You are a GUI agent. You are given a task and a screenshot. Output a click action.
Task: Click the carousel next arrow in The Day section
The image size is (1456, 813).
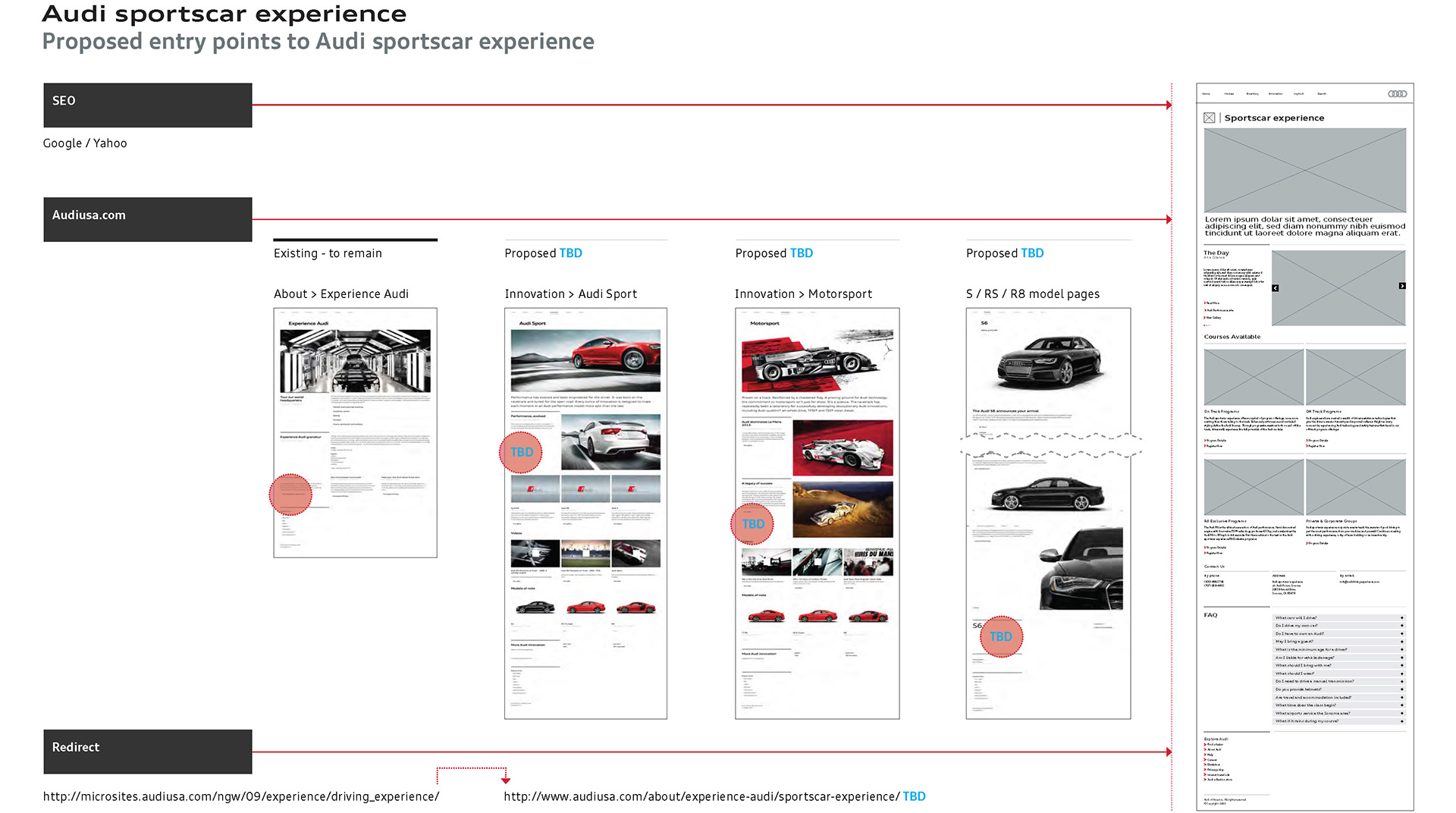[1402, 286]
